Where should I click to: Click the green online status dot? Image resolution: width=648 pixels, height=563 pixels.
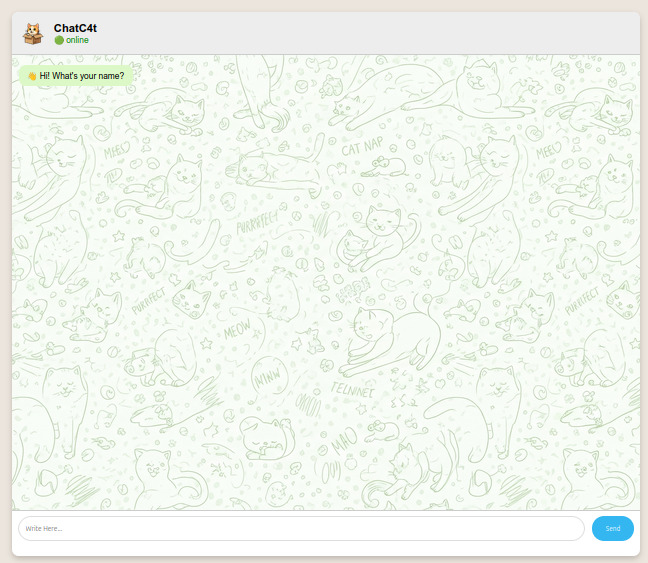point(59,41)
